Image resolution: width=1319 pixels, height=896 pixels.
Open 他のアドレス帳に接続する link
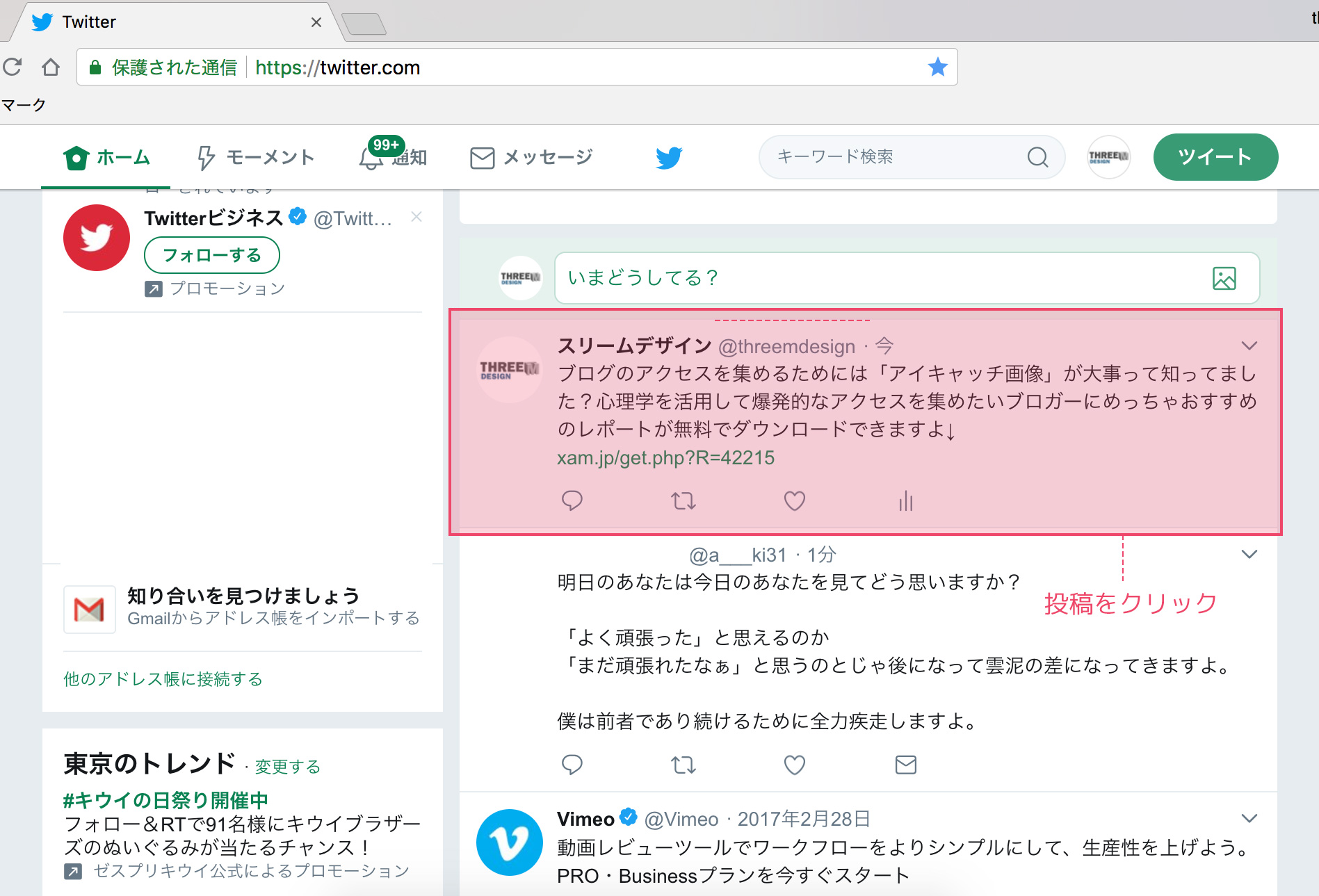pyautogui.click(x=163, y=679)
